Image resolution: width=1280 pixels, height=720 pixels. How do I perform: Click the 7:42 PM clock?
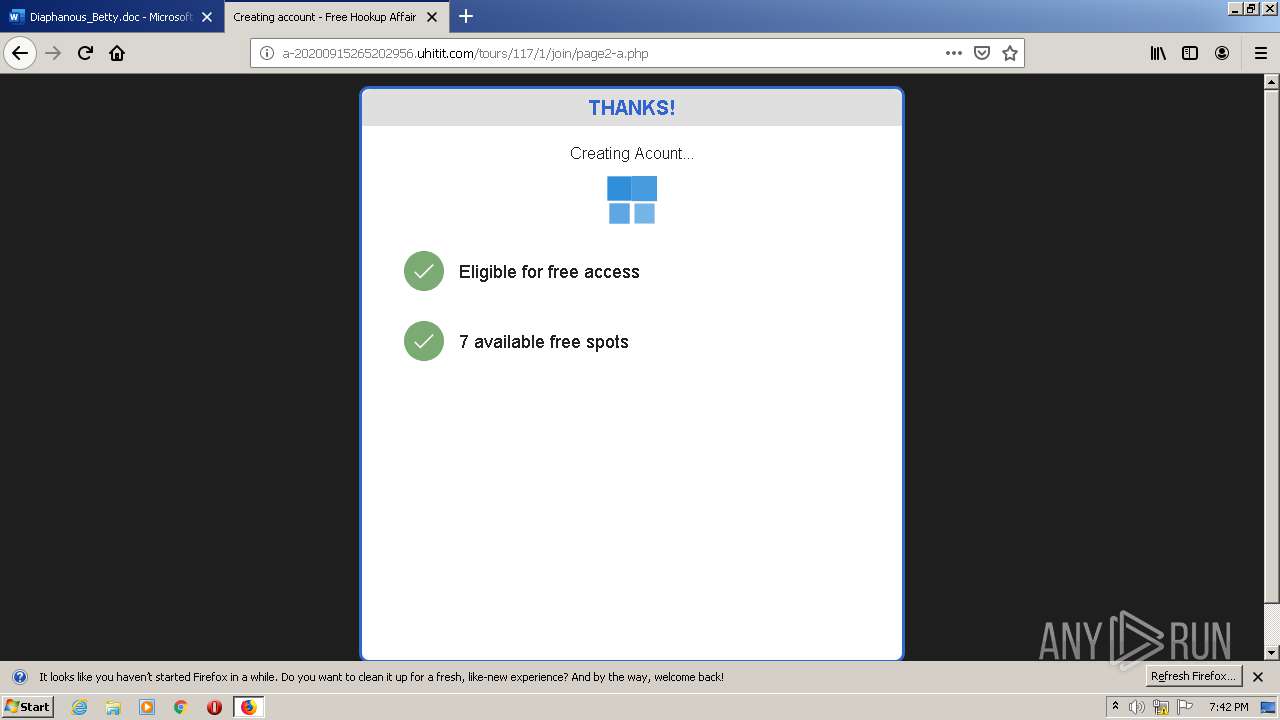click(1228, 707)
